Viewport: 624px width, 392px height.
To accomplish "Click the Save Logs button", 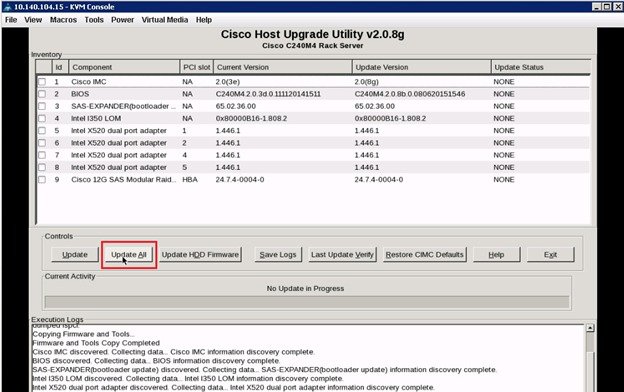I will 278,255.
